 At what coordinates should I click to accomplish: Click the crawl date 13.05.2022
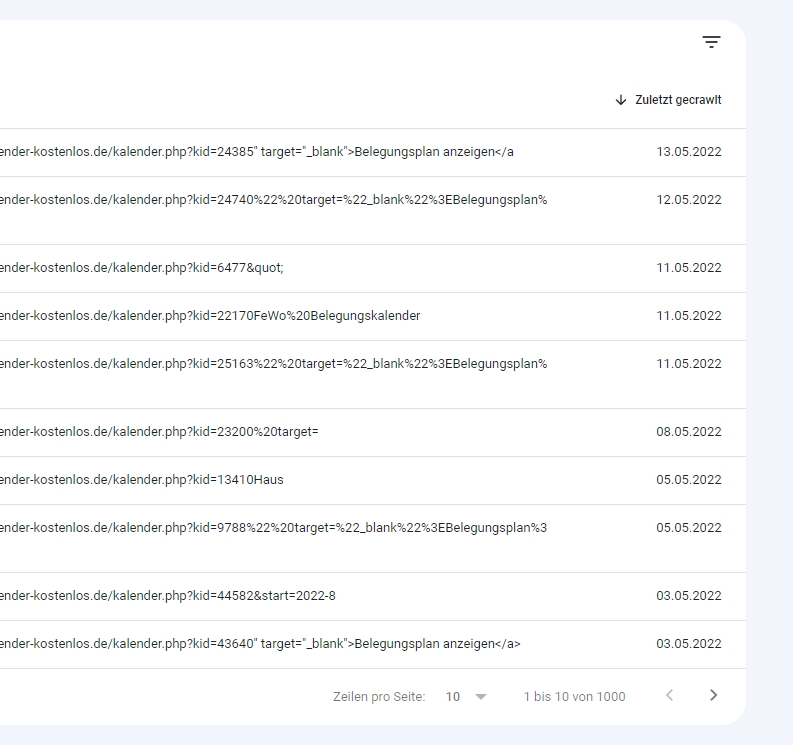point(688,152)
